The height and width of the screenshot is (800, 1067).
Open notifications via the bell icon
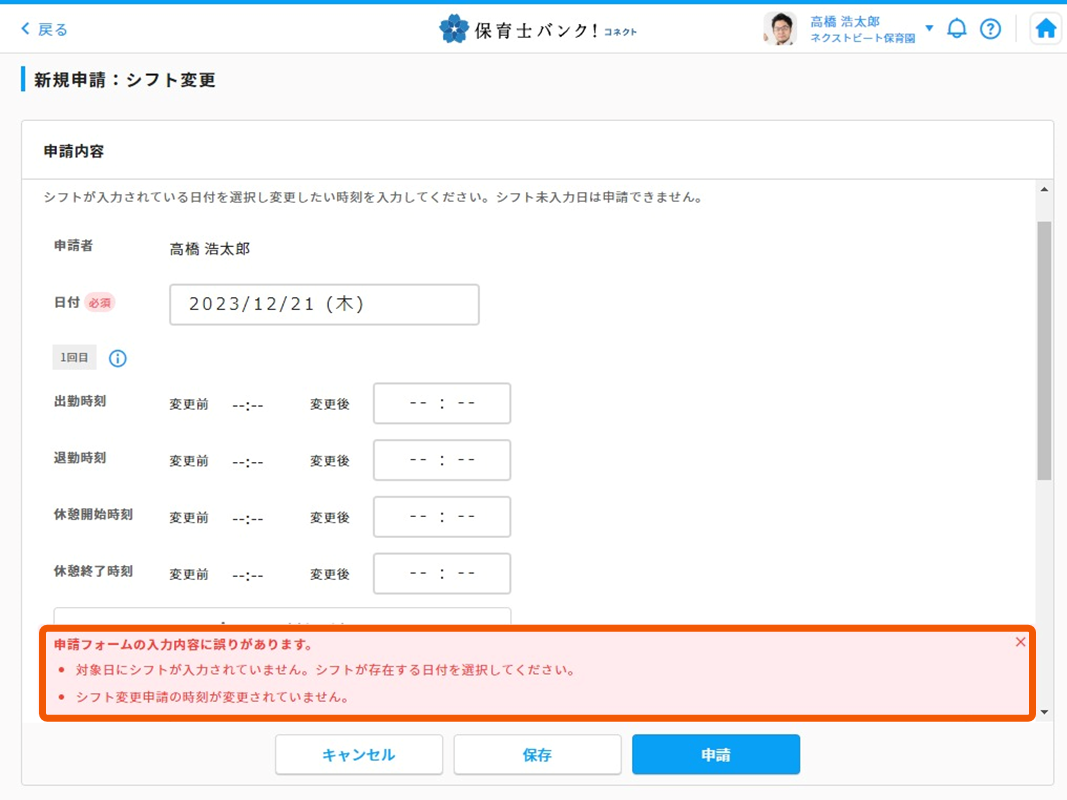(x=957, y=28)
